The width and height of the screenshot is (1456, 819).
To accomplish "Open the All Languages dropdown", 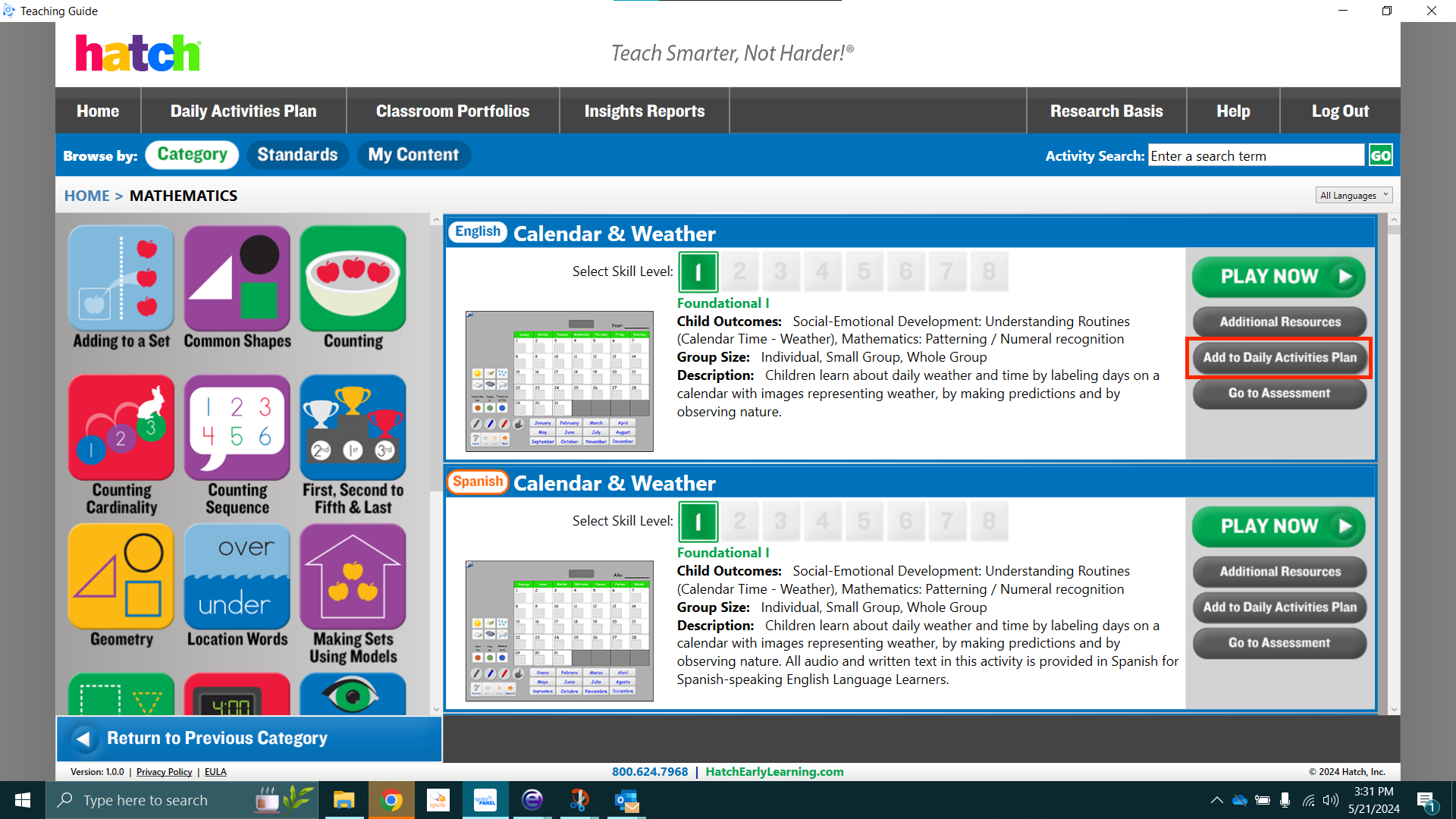I will click(x=1354, y=196).
